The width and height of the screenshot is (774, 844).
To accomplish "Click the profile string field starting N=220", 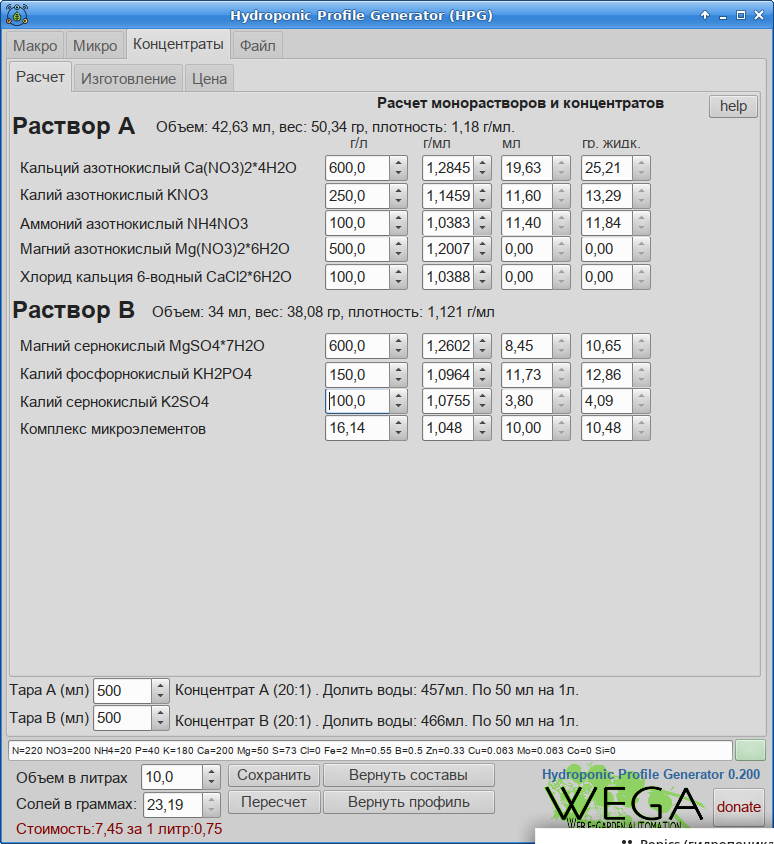I will (x=370, y=750).
